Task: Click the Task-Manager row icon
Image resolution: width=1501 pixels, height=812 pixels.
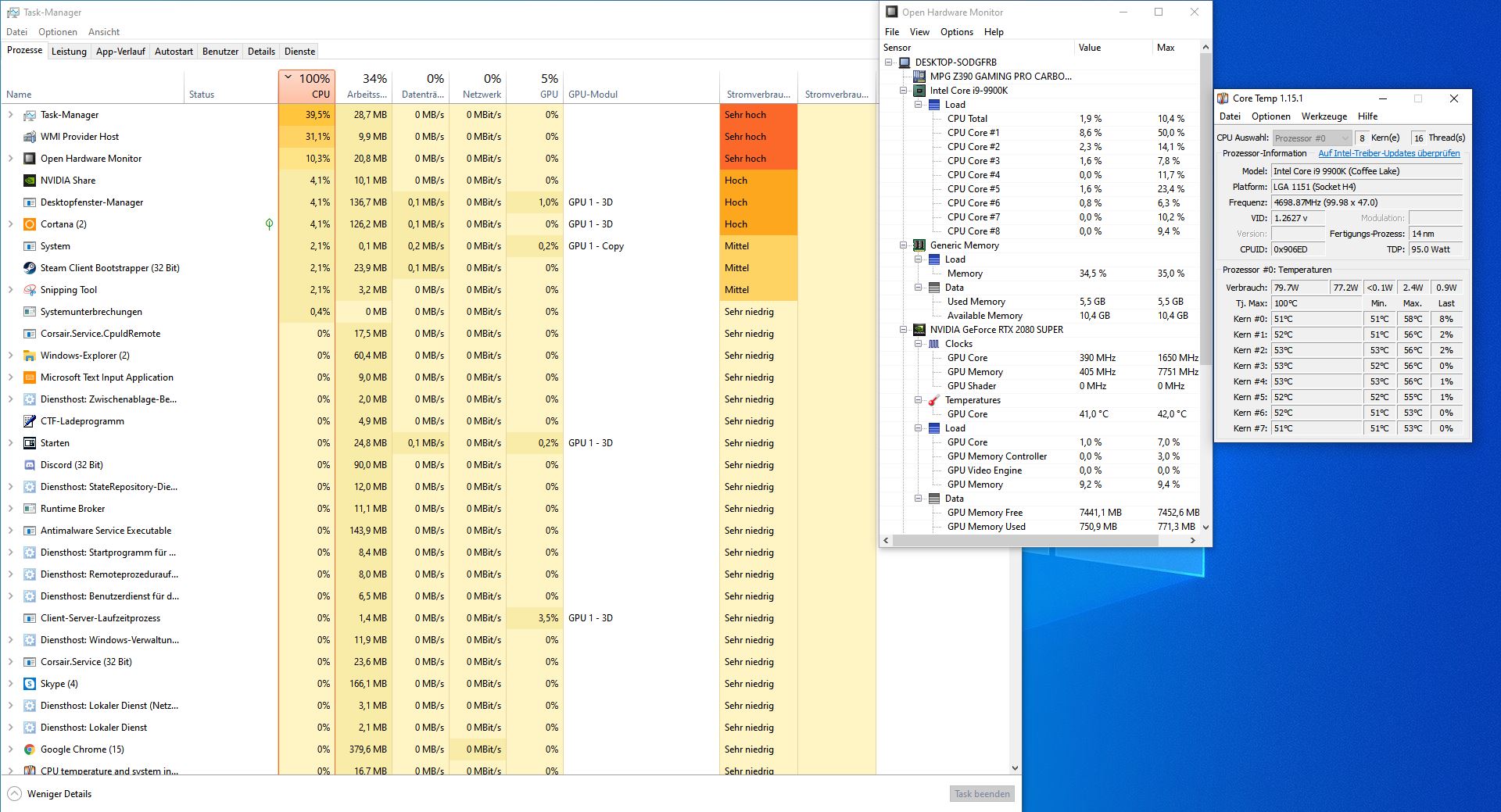Action: click(30, 115)
